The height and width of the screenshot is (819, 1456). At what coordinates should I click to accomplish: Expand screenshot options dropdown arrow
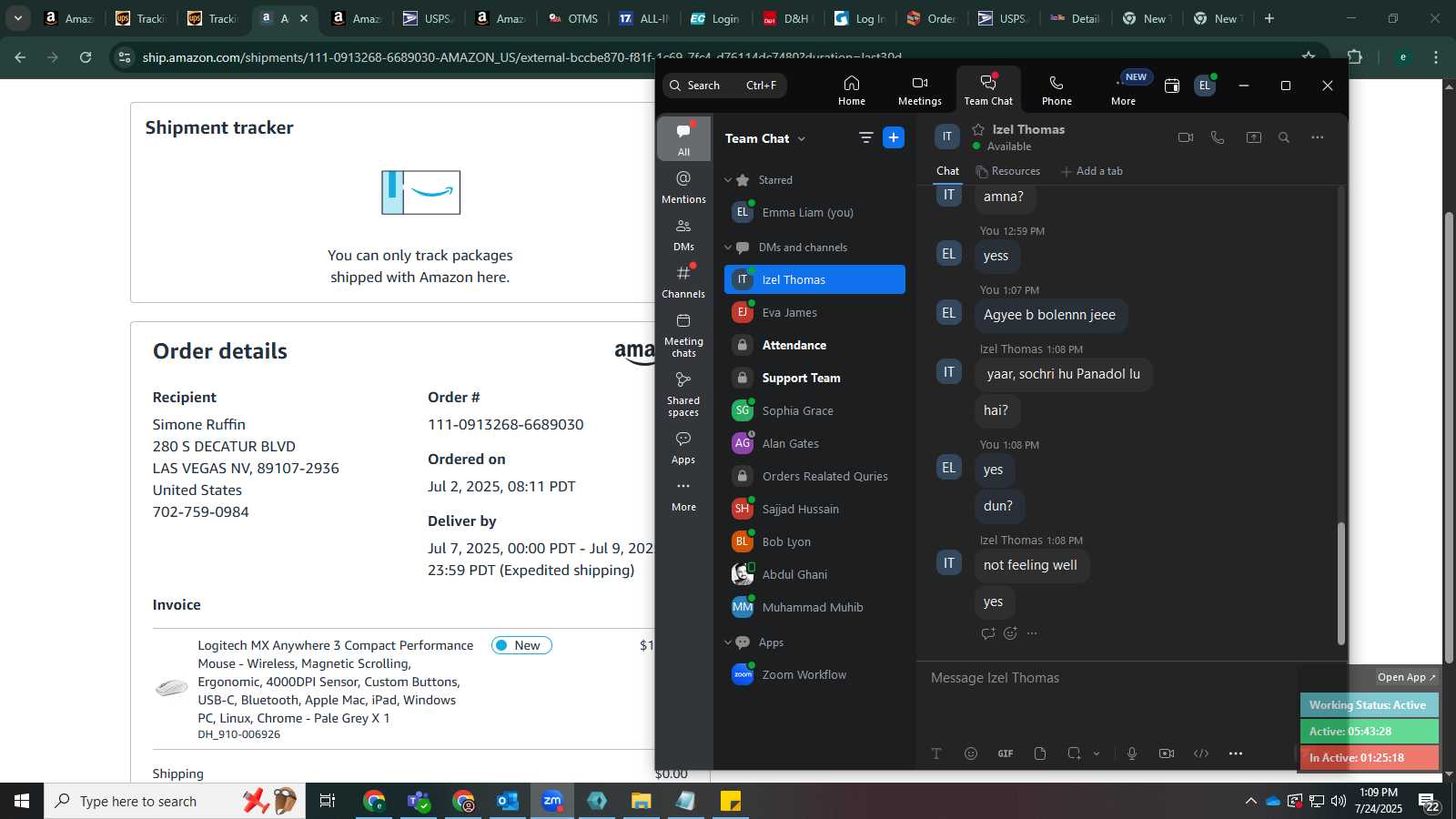pyautogui.click(x=1097, y=753)
